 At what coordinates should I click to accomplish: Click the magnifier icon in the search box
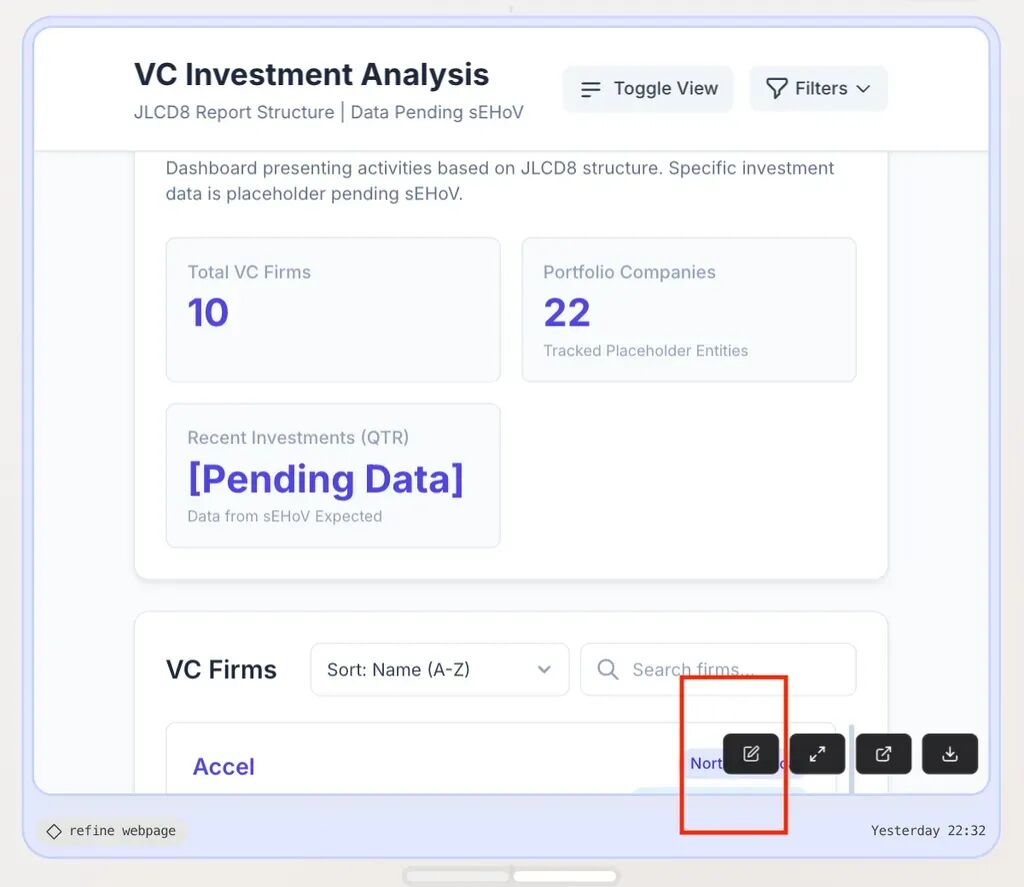(x=607, y=669)
